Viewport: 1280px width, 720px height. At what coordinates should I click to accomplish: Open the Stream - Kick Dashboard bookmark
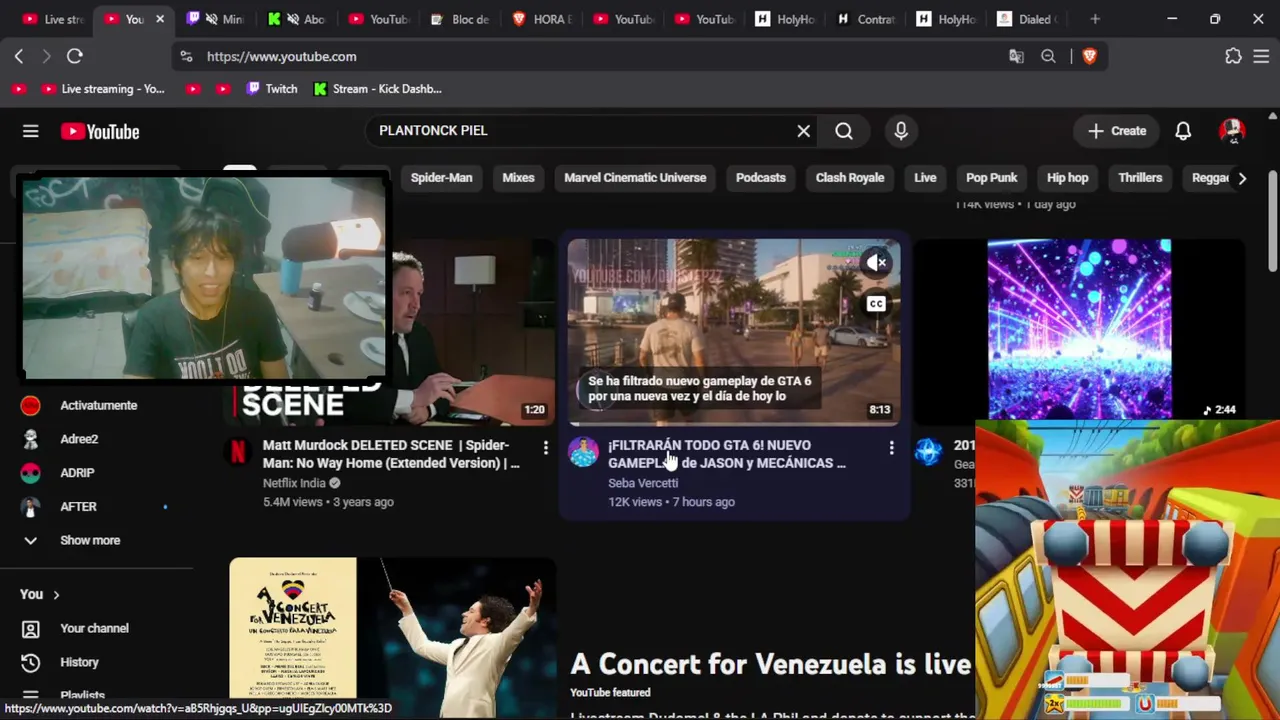click(x=377, y=89)
